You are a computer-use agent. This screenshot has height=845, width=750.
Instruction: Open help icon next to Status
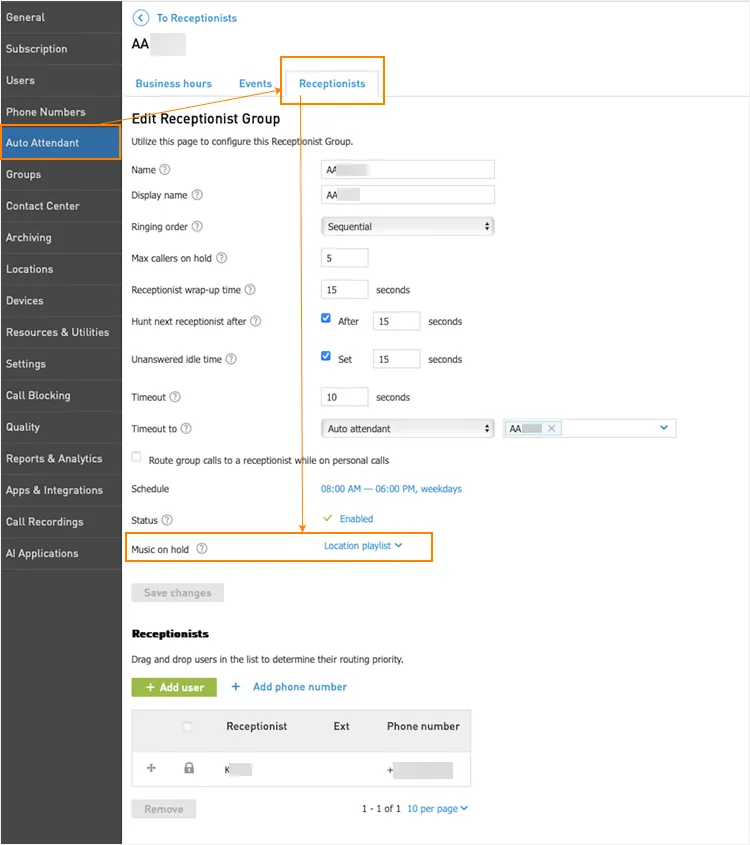click(167, 520)
